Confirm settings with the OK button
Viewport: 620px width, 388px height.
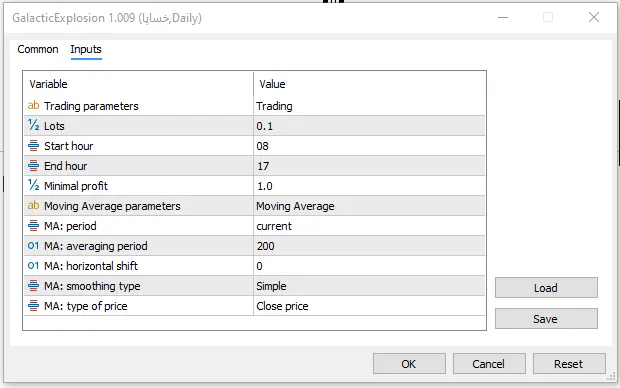click(x=409, y=363)
